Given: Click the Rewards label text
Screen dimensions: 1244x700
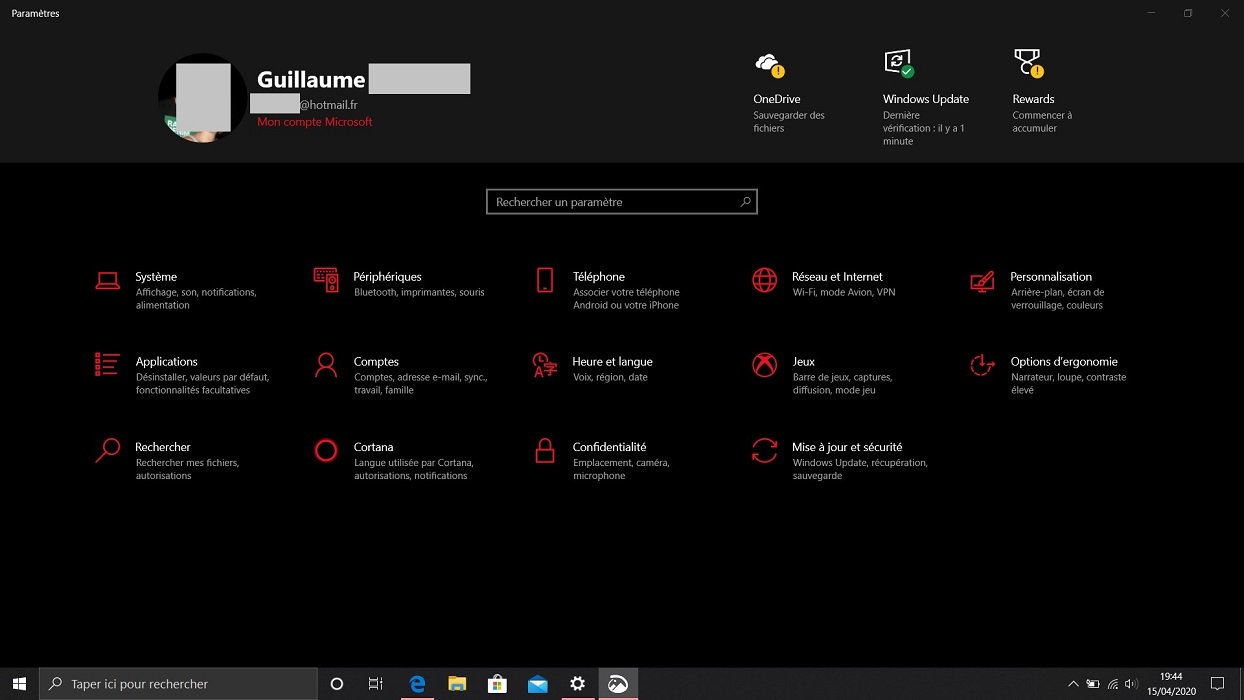Looking at the screenshot, I should [x=1033, y=99].
